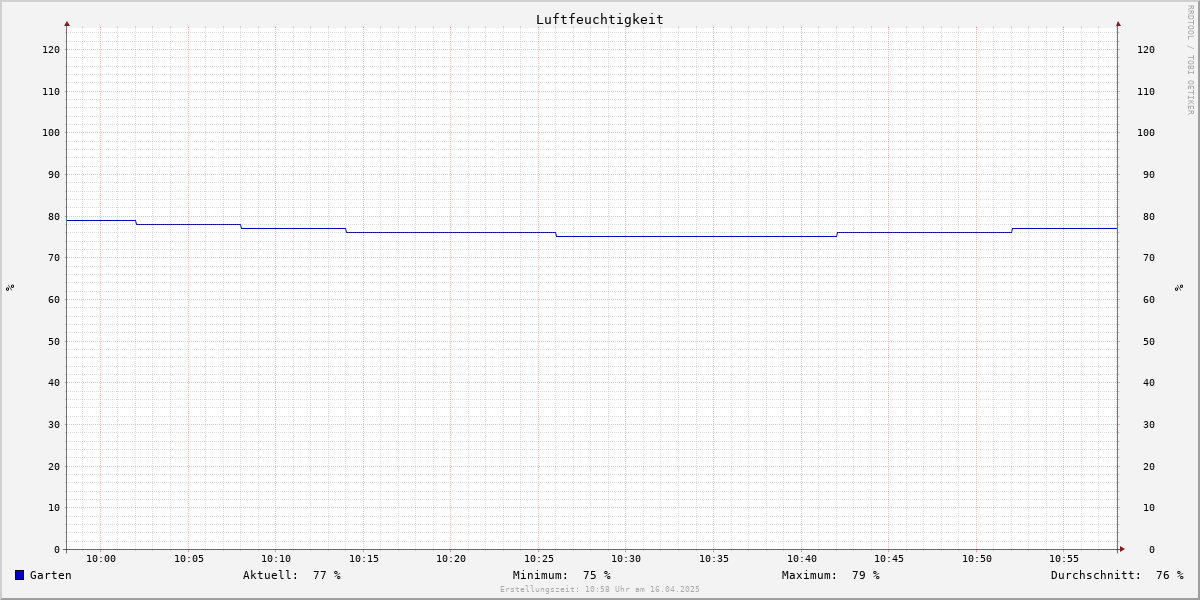Click the 0 label on the left y-axis
This screenshot has width=1200, height=600.
[x=57, y=549]
